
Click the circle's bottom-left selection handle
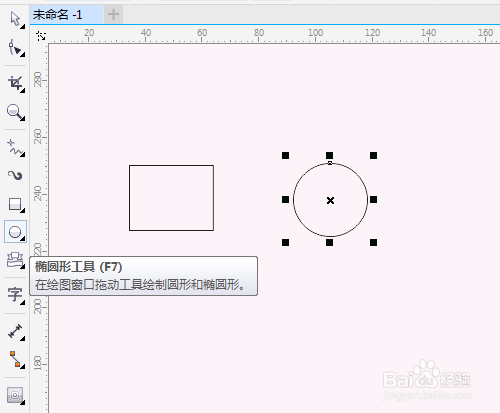[x=285, y=242]
